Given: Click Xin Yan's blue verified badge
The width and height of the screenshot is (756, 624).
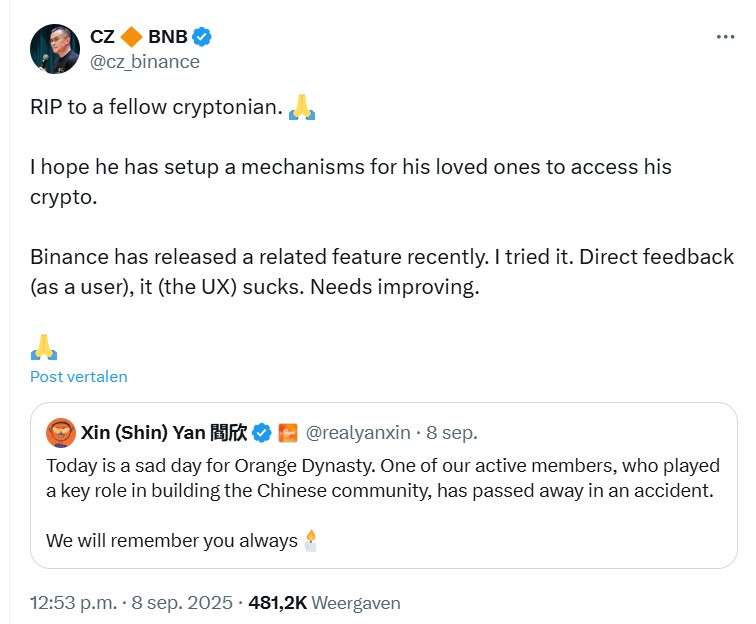Looking at the screenshot, I should click(x=262, y=433).
